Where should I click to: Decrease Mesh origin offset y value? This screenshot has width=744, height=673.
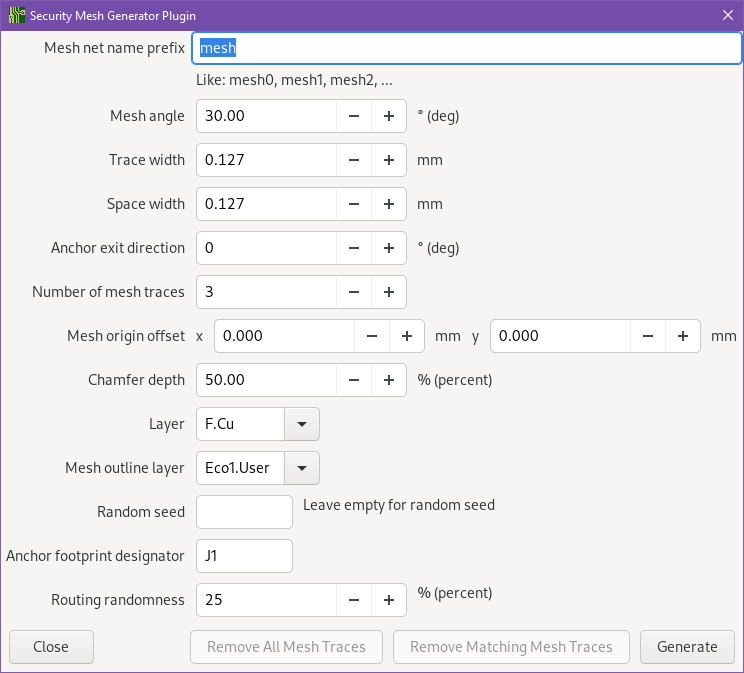[648, 336]
